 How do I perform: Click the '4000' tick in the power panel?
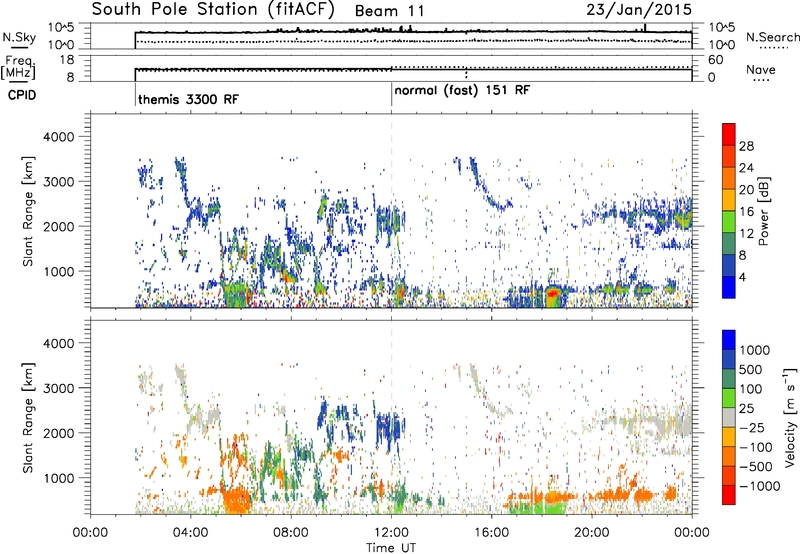click(58, 137)
